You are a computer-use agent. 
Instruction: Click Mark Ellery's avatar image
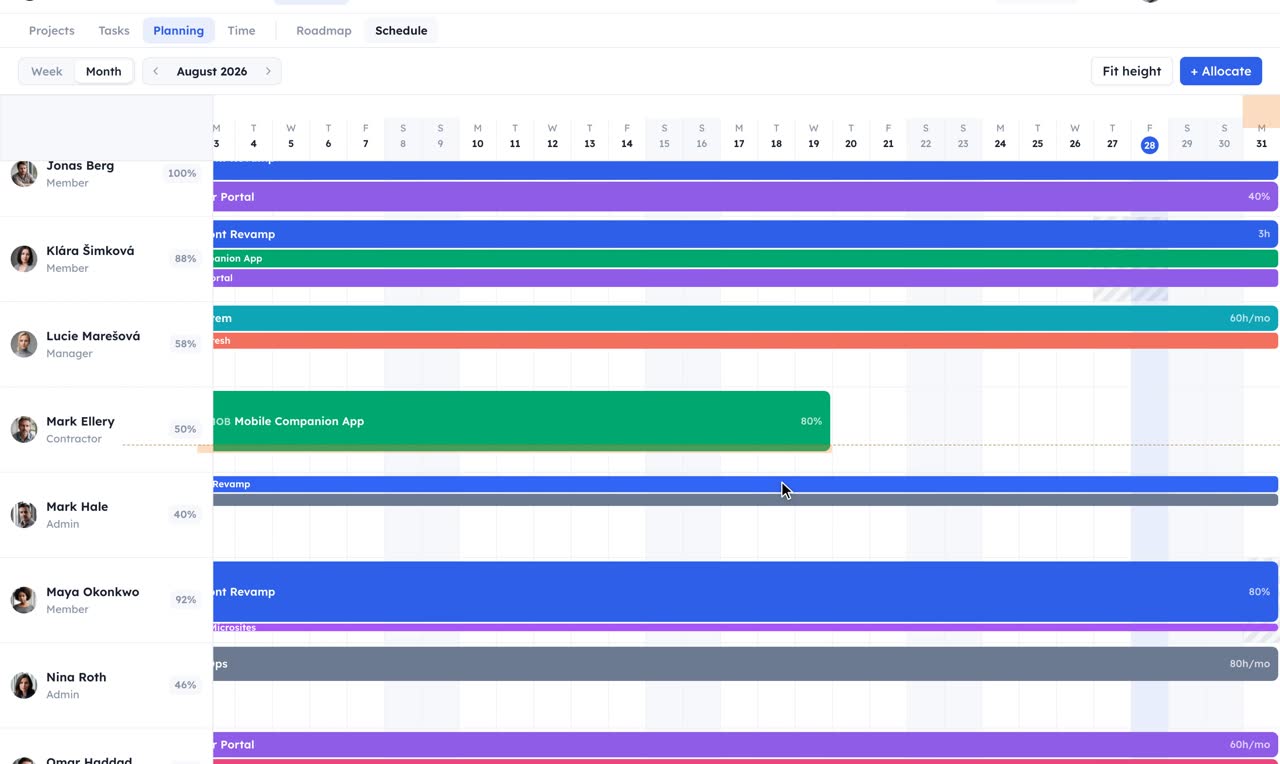coord(24,429)
